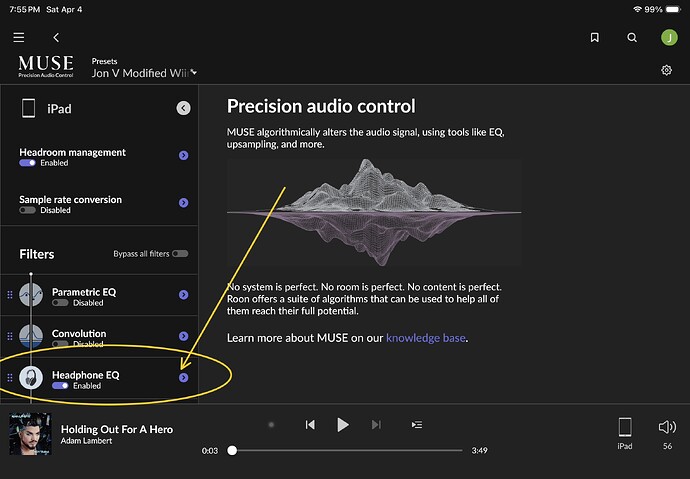Expand Convolution settings arrow

184,336
